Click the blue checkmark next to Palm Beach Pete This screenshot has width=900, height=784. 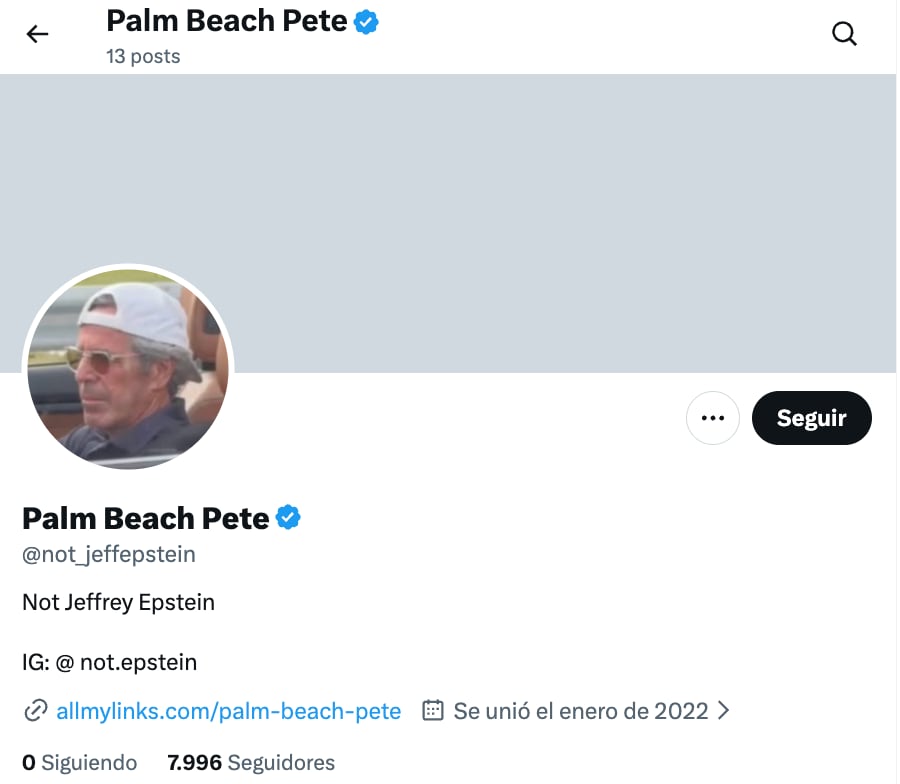[288, 517]
